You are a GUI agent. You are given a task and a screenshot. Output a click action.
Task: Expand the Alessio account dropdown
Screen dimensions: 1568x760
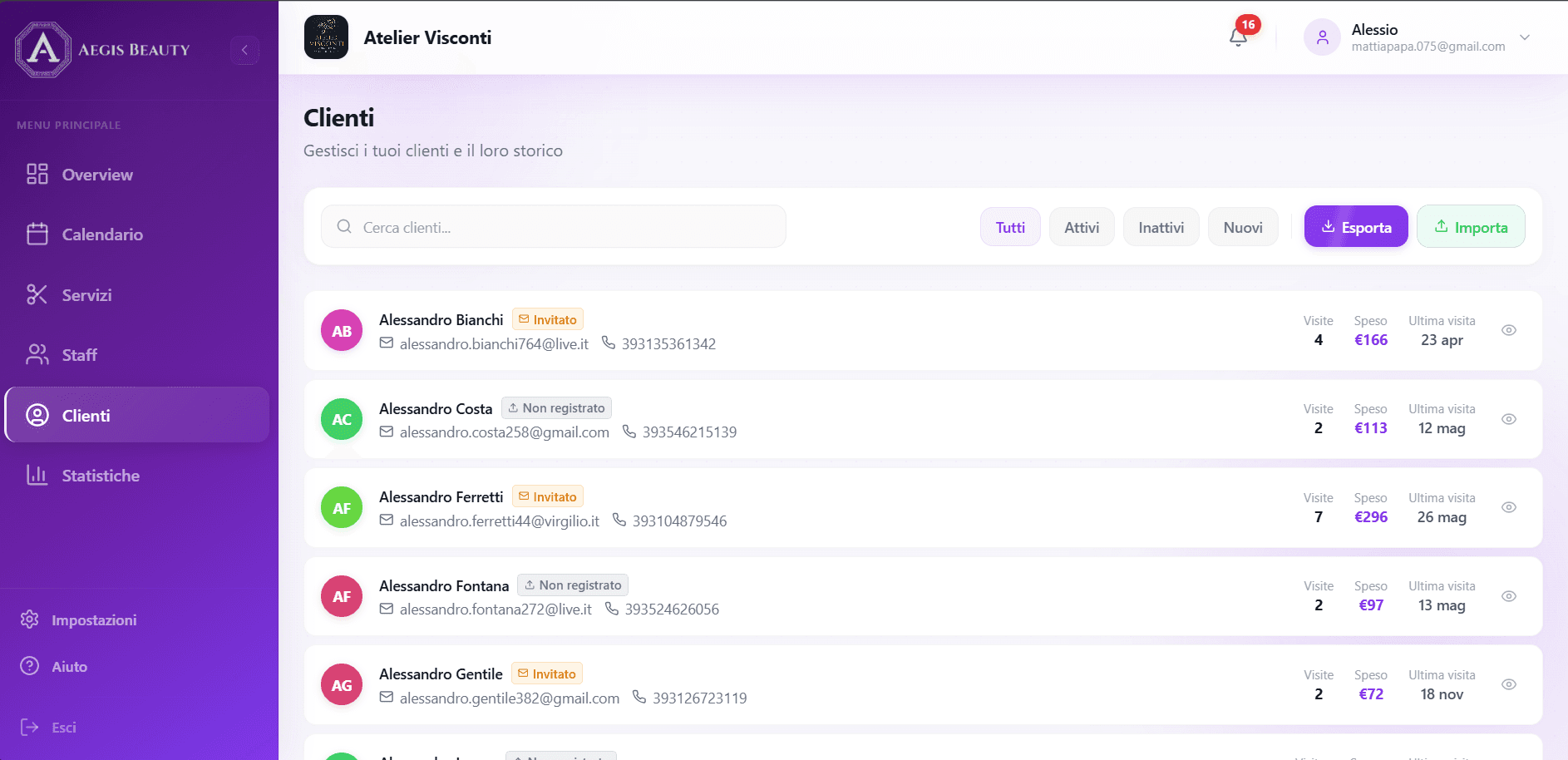(1525, 37)
